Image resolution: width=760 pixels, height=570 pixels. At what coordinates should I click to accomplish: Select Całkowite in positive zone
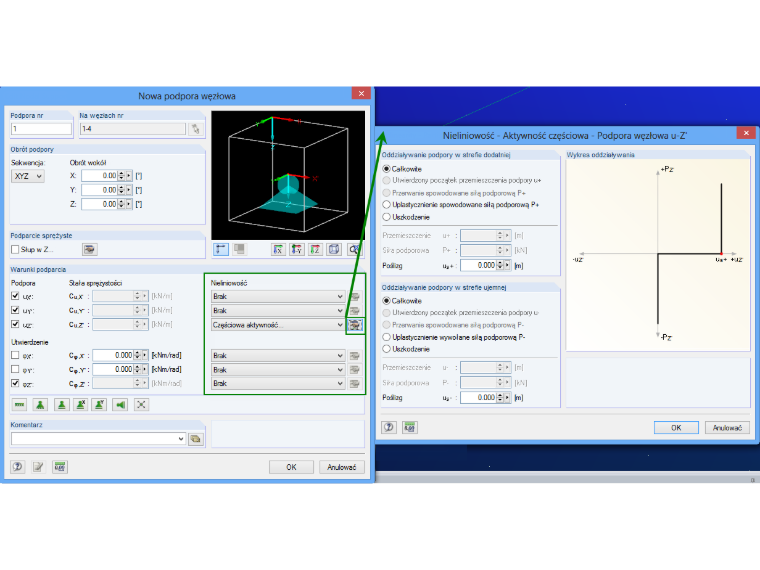click(386, 169)
